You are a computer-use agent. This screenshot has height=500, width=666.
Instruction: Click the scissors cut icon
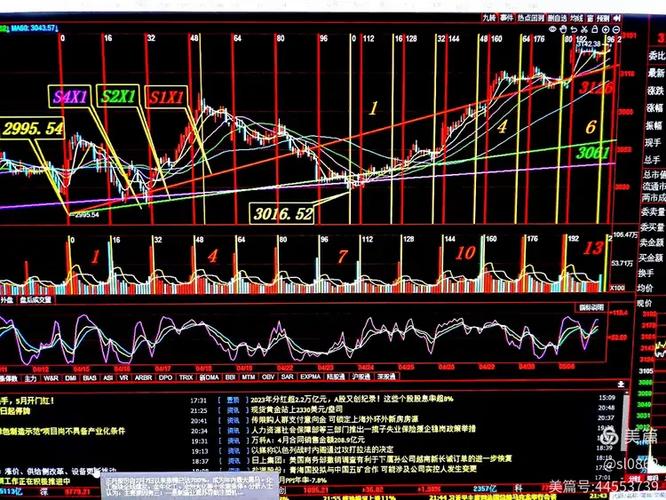[584, 29]
